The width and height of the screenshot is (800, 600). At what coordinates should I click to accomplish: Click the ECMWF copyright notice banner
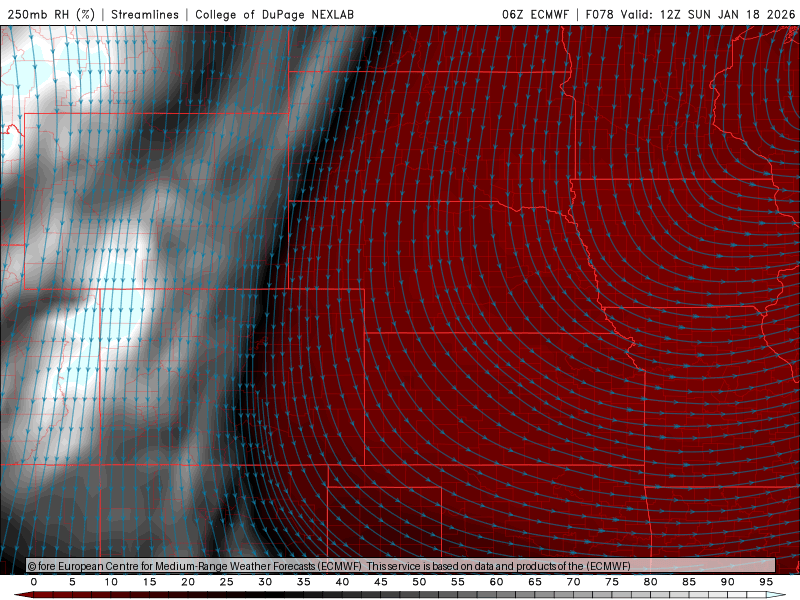click(401, 565)
